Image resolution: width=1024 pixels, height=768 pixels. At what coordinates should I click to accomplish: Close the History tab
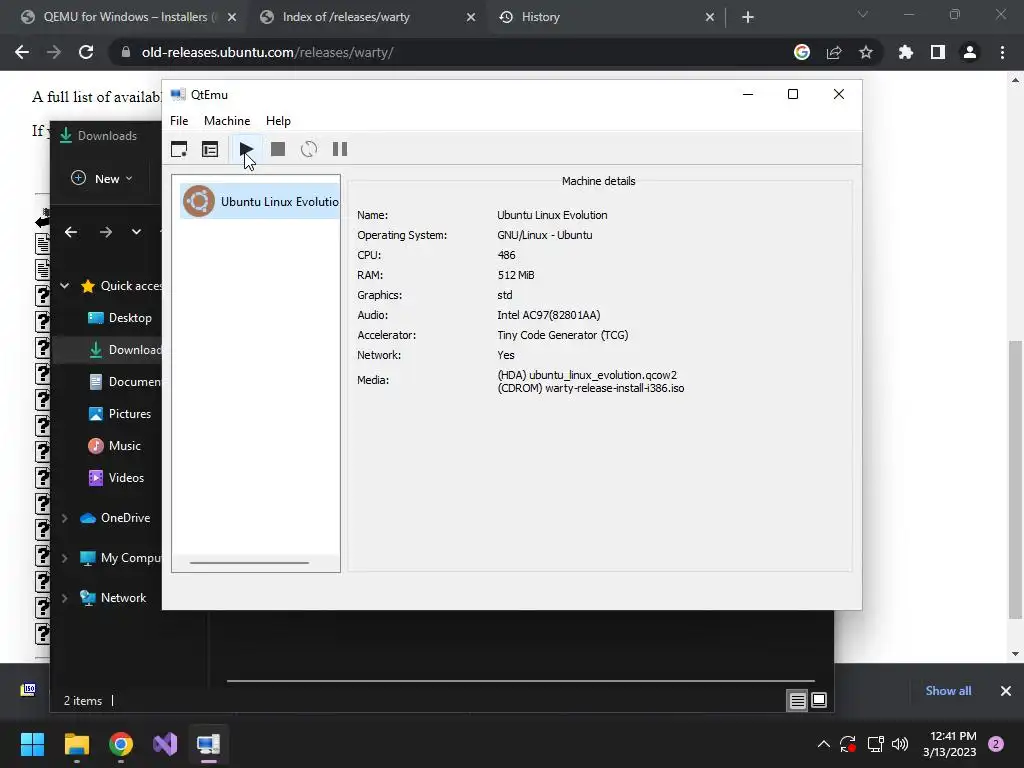pos(710,17)
